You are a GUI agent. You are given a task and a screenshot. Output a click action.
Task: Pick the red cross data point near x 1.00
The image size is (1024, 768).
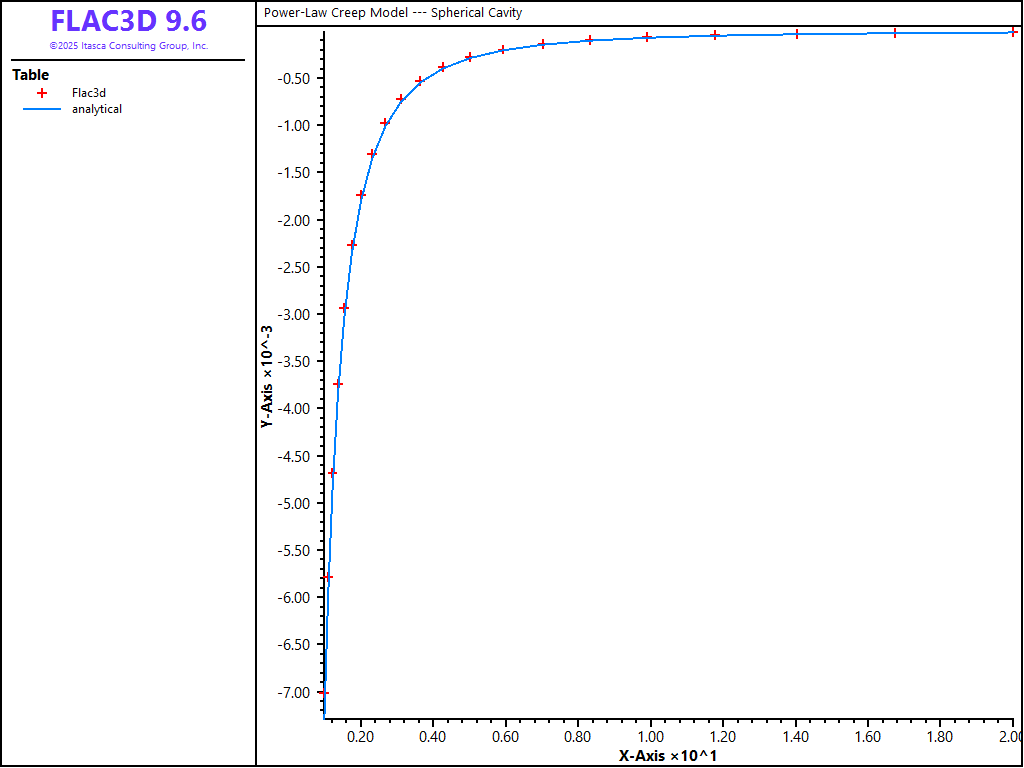[647, 37]
